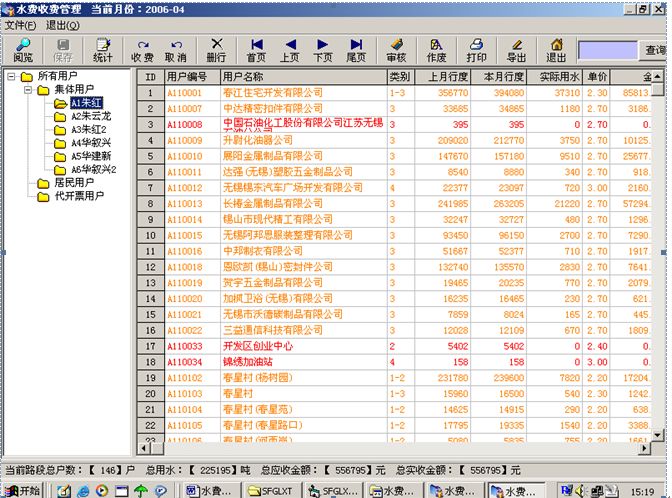Click the 收费 charge toolbar icon
Viewport: 672px width, 498px height.
tap(143, 50)
